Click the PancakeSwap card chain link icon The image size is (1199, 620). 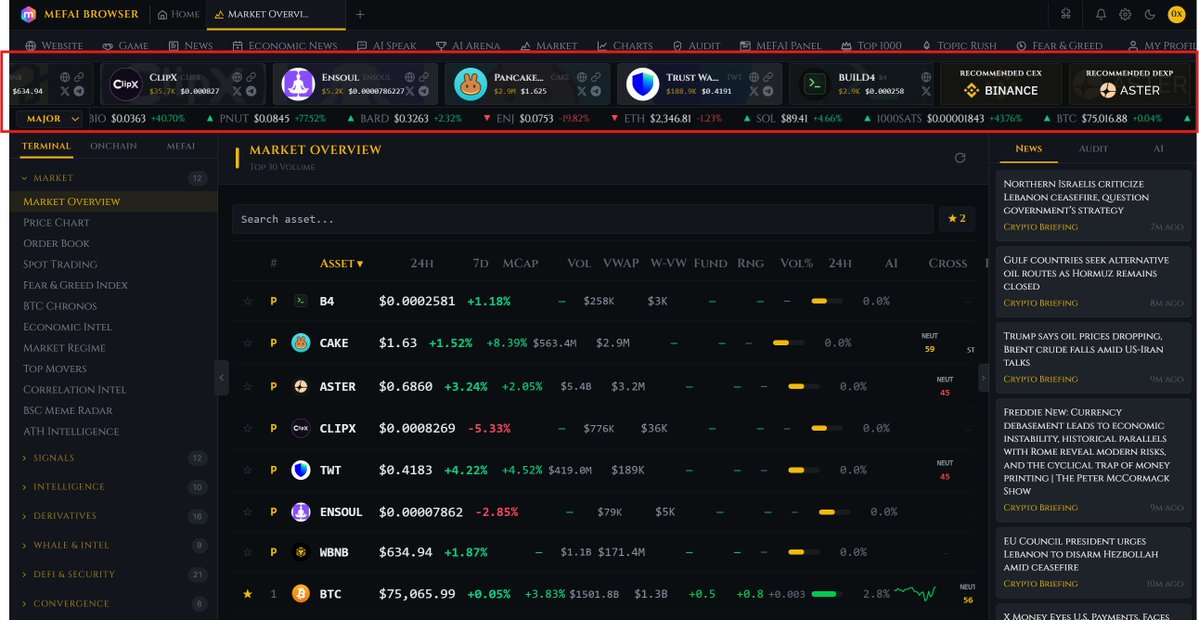pyautogui.click(x=596, y=77)
